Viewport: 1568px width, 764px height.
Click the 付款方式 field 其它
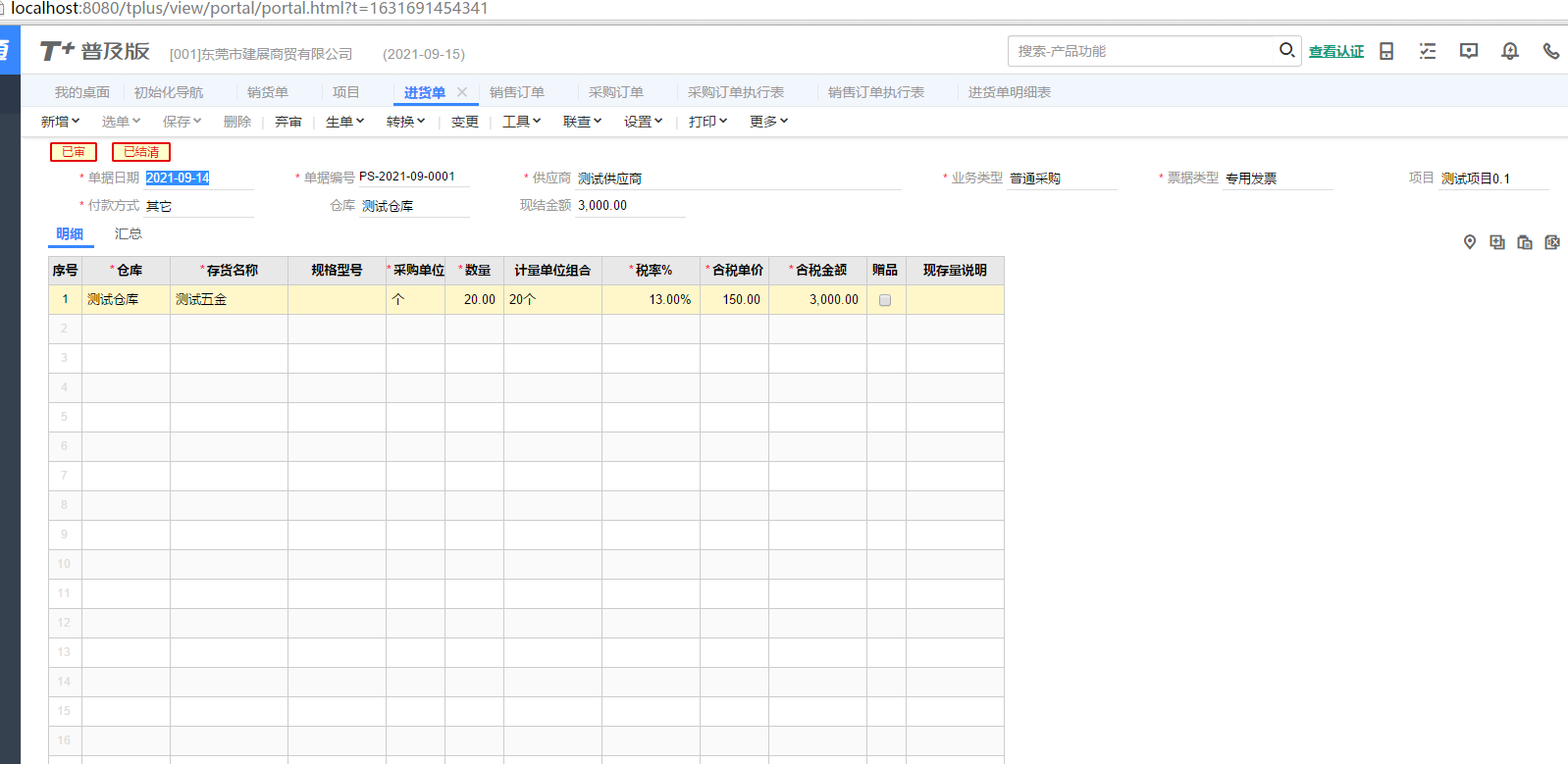point(199,206)
